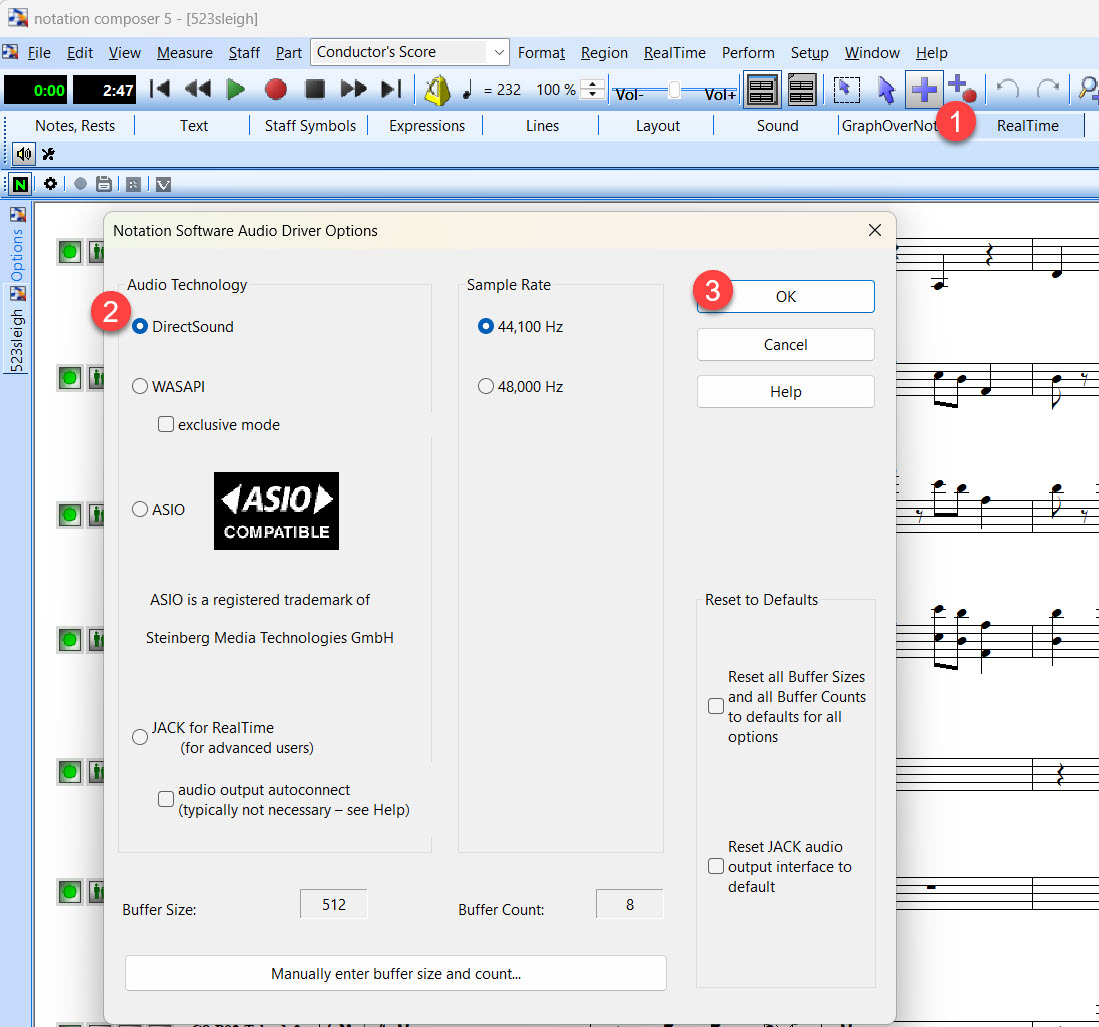The image size is (1099, 1027).
Task: Open the Perform menu
Action: [747, 53]
